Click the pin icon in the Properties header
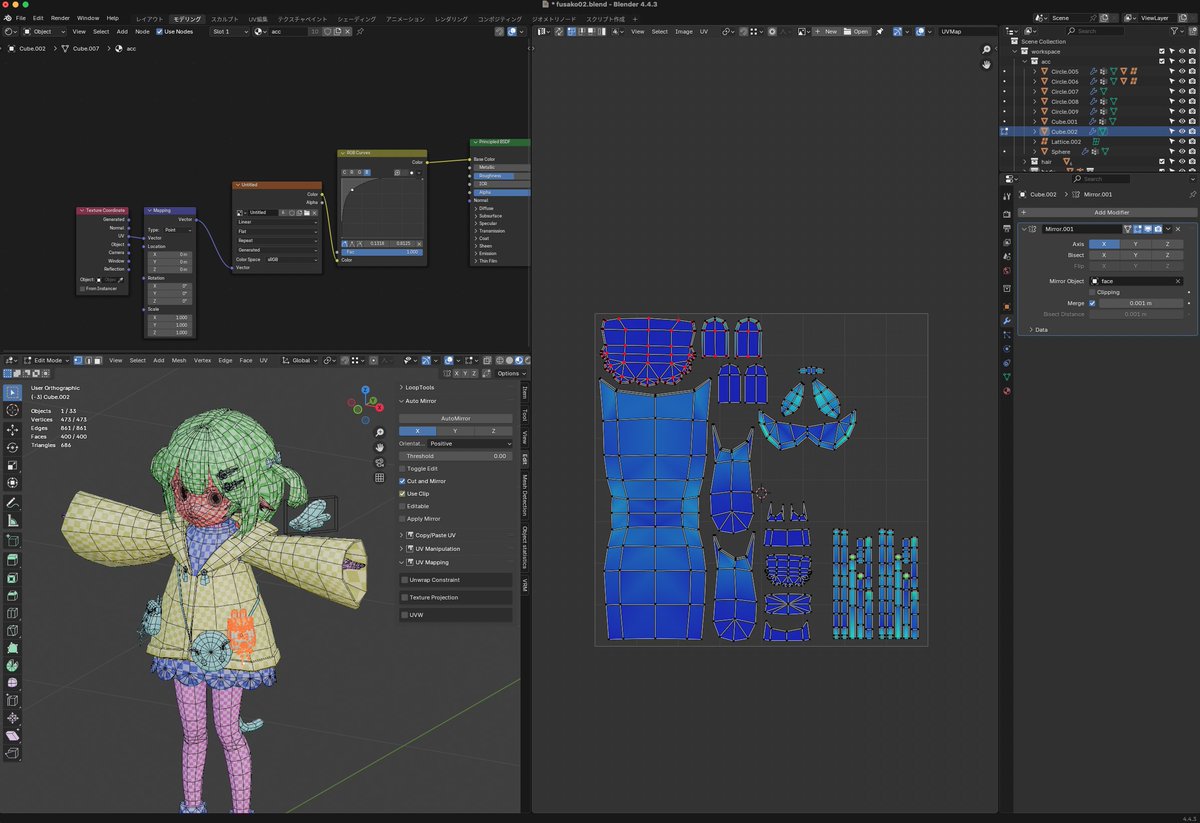 pos(1192,194)
